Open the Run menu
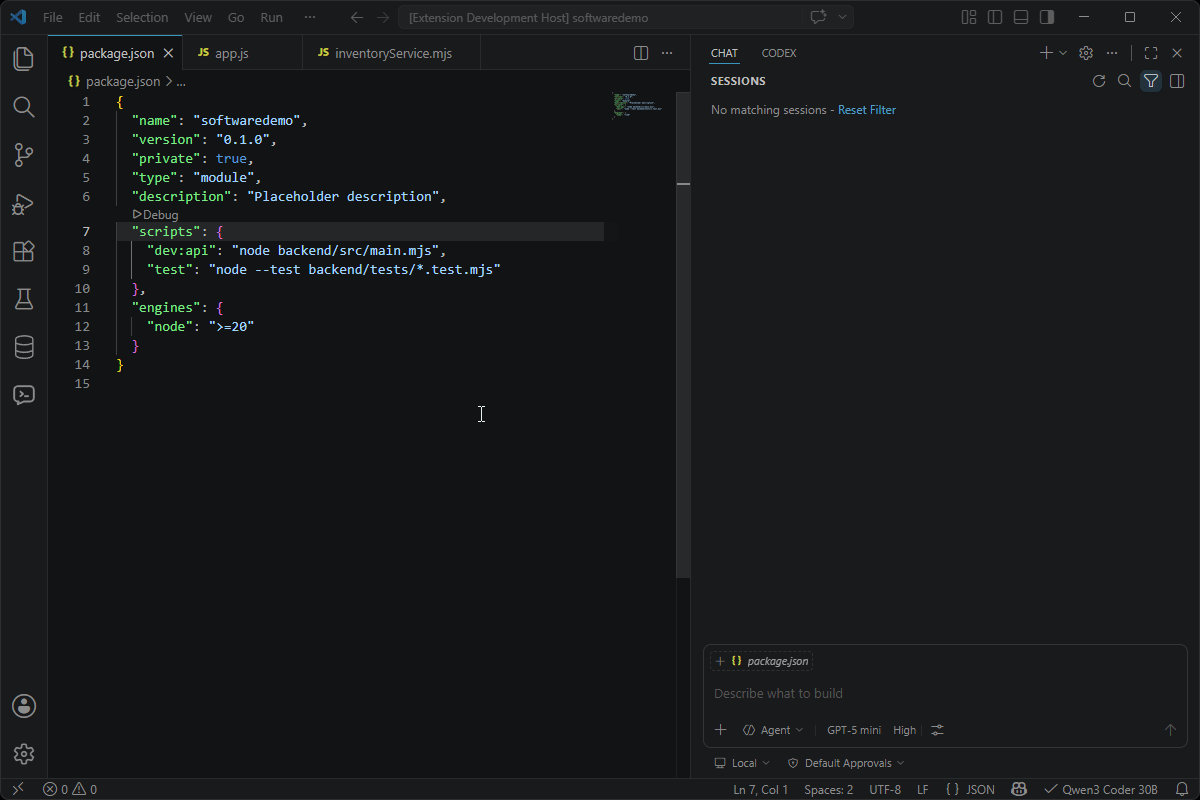1200x800 pixels. 271,17
